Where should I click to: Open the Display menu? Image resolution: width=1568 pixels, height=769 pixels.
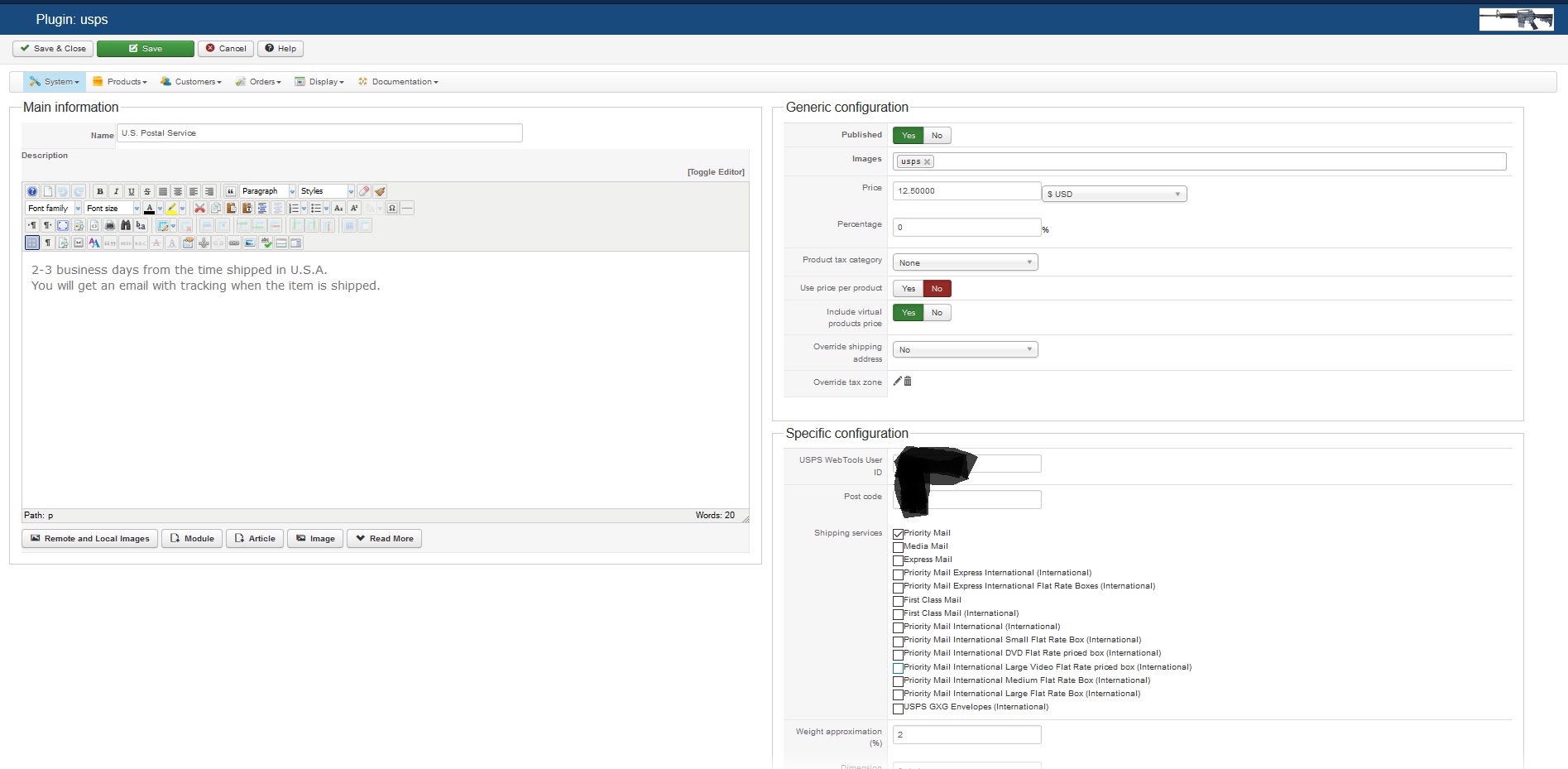319,82
